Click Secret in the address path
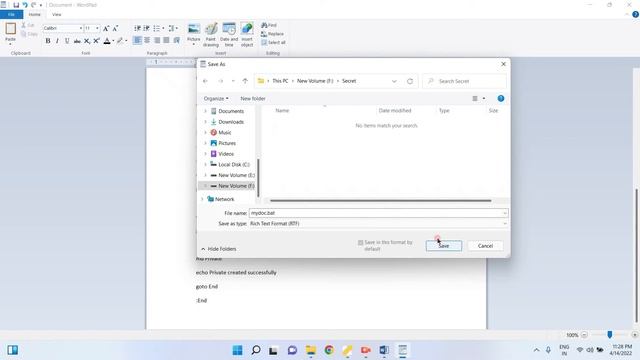The image size is (640, 360). tap(349, 81)
